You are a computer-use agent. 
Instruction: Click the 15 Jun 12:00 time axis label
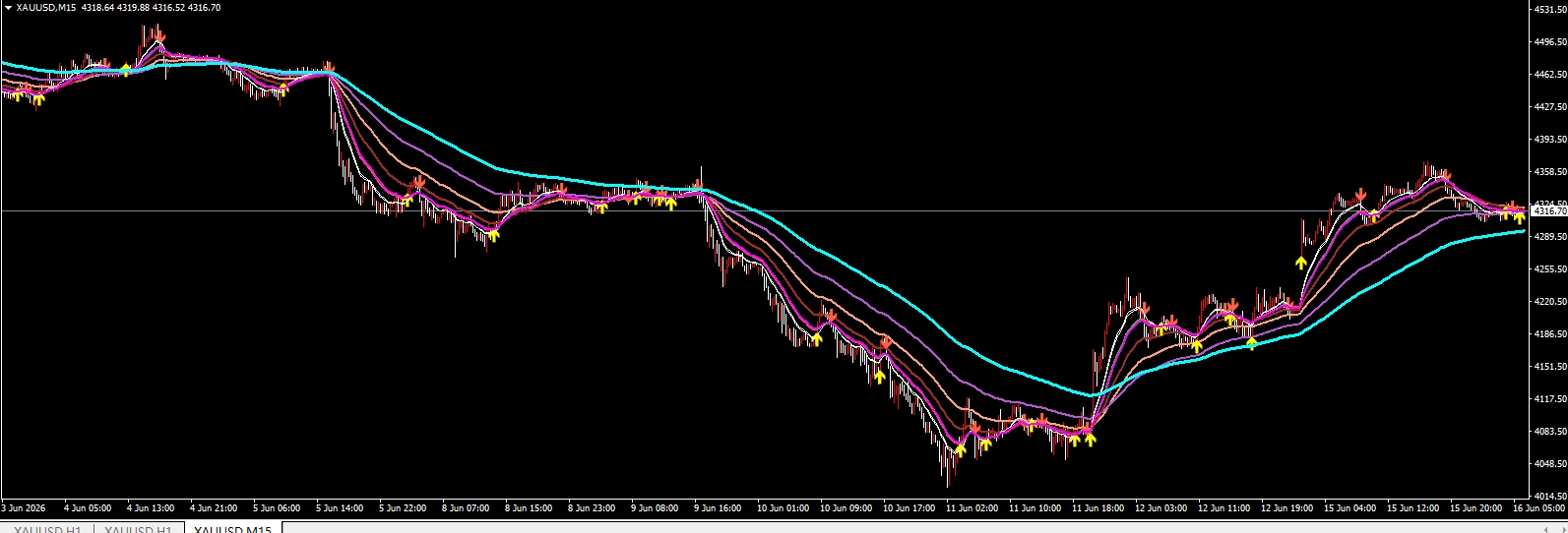tap(1412, 508)
